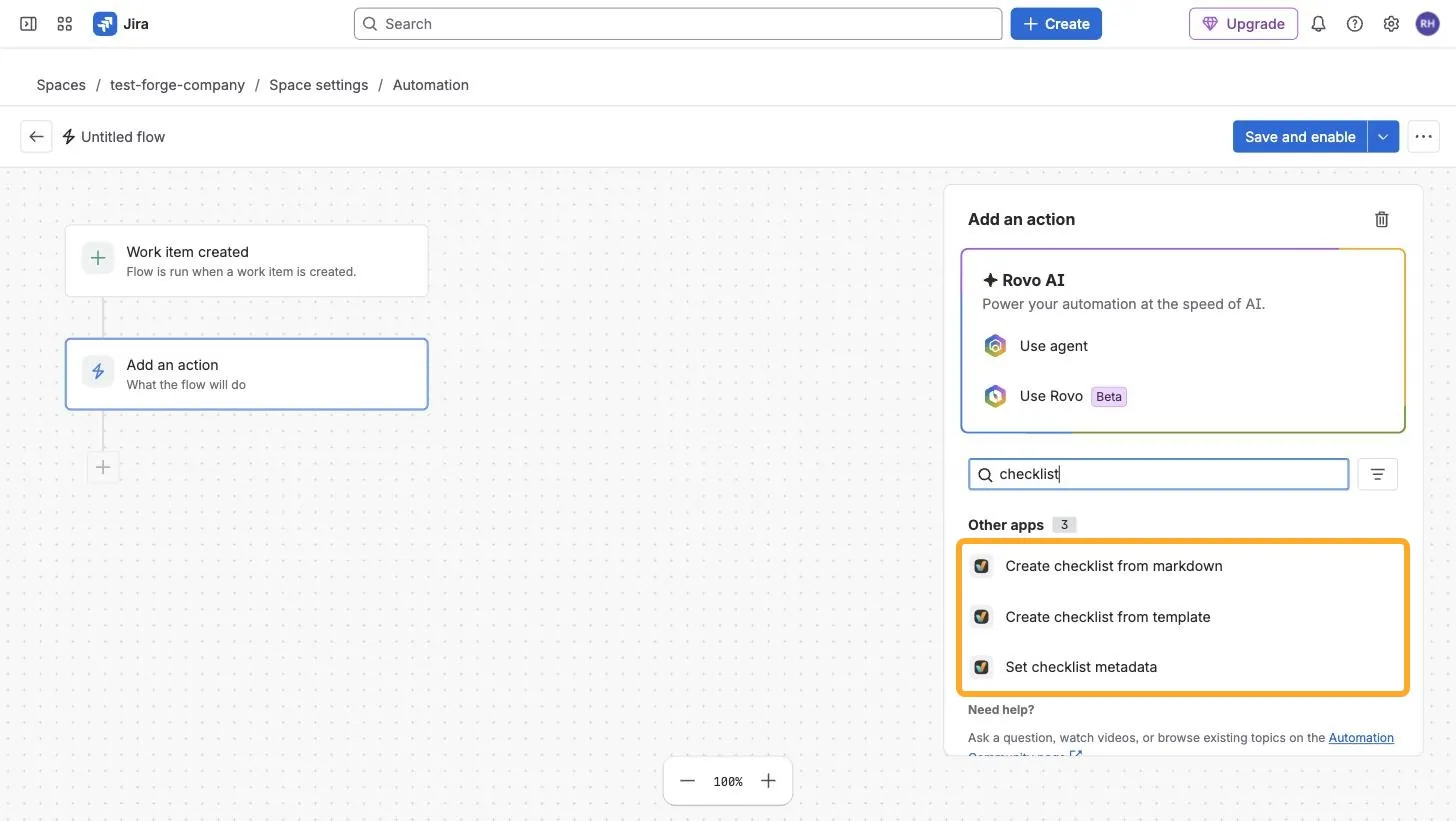Viewport: 1456px width, 821px height.
Task: Select the Work item created trigger card
Action: [246, 261]
